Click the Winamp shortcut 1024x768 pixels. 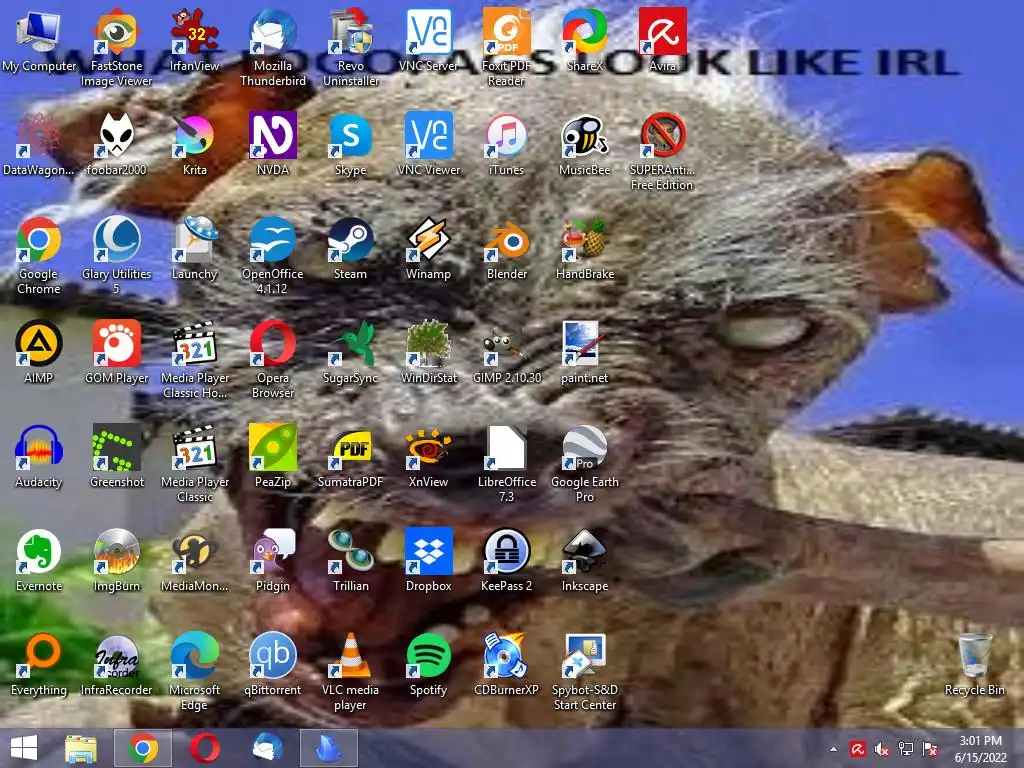point(428,249)
